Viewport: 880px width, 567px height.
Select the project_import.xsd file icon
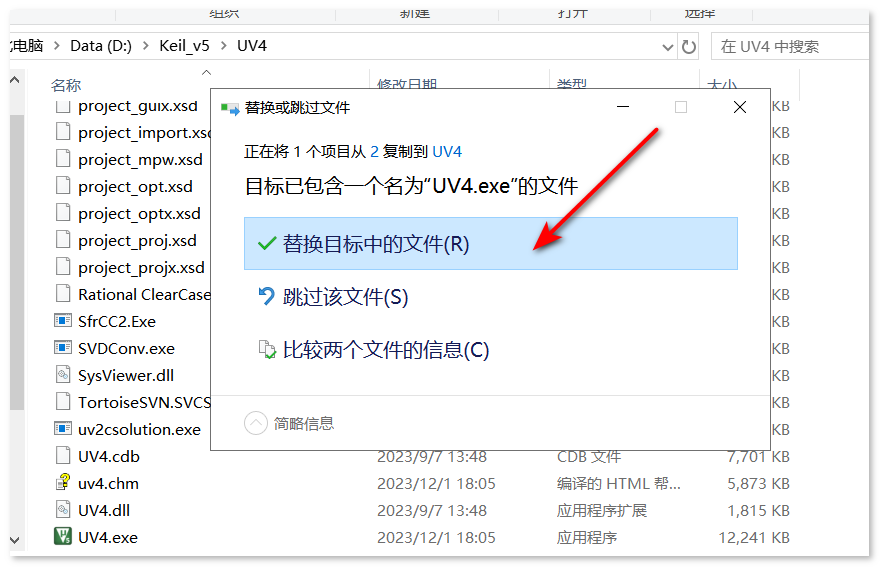63,132
